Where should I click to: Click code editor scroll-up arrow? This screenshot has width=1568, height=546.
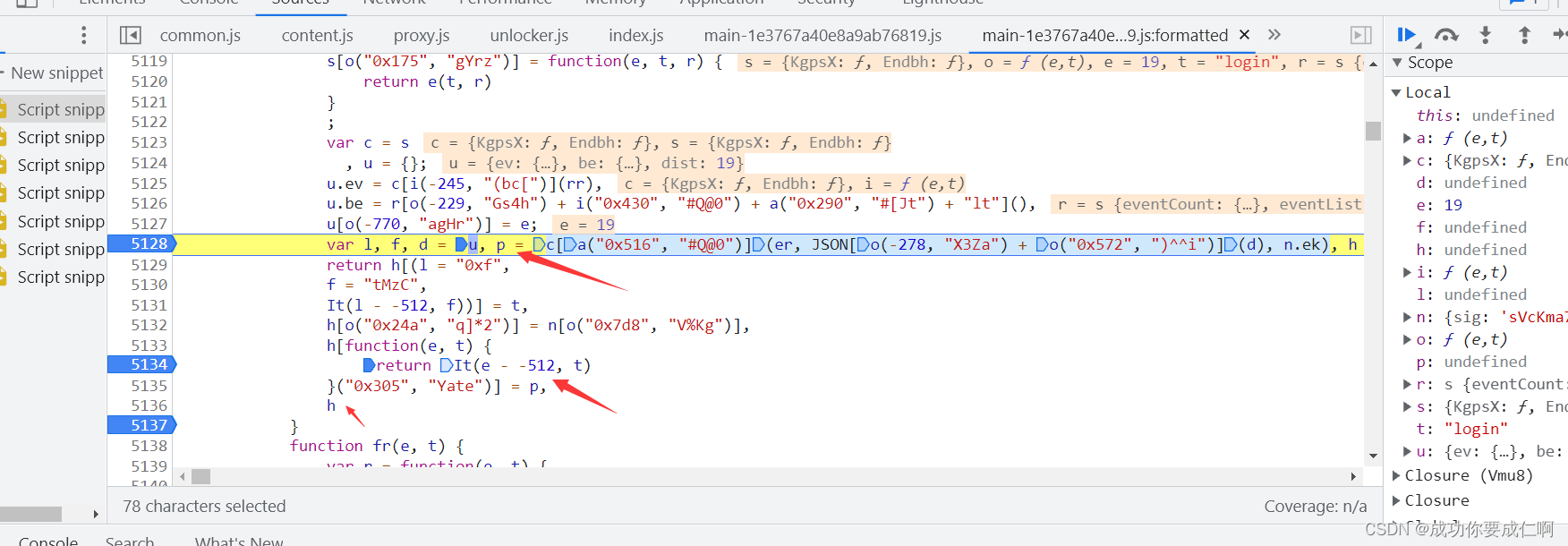(x=1373, y=64)
